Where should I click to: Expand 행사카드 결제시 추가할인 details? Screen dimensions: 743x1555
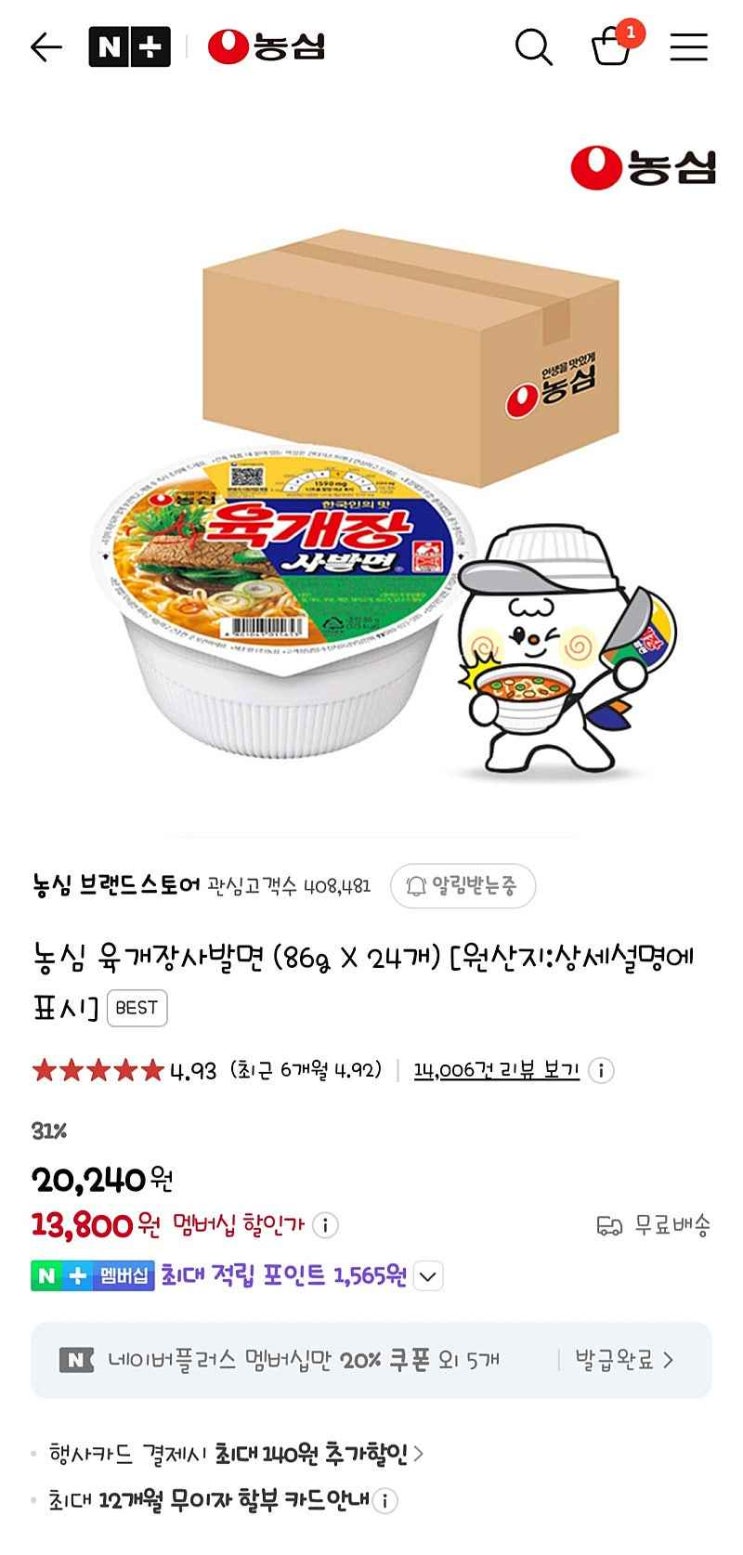pyautogui.click(x=227, y=1455)
